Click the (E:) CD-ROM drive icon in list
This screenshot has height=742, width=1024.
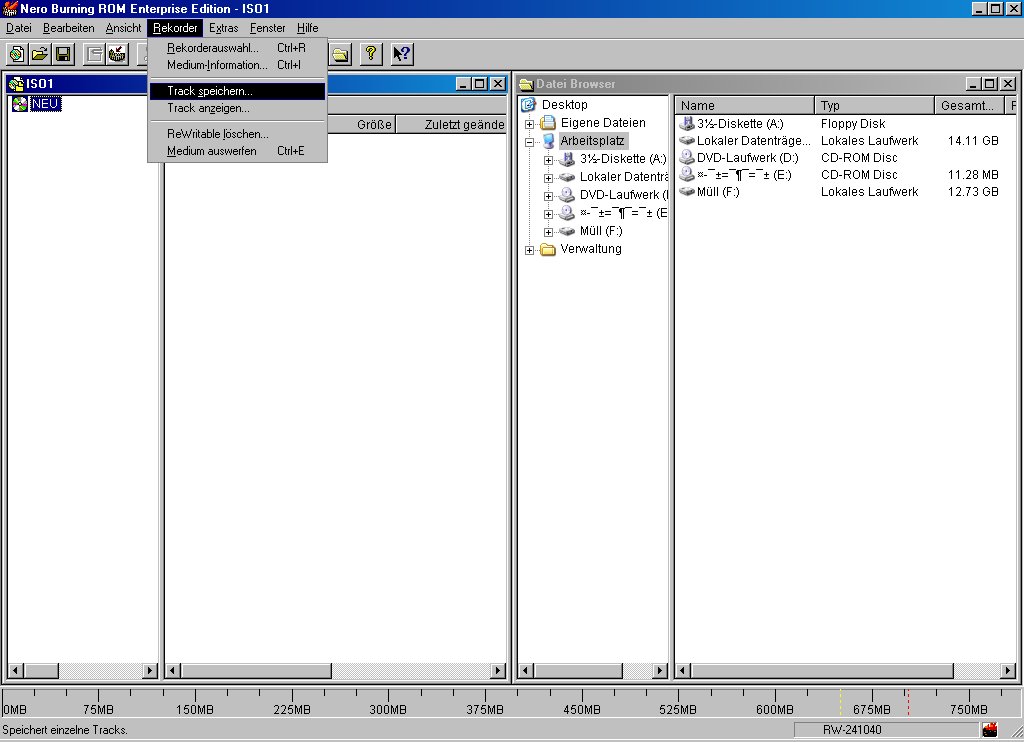point(686,174)
